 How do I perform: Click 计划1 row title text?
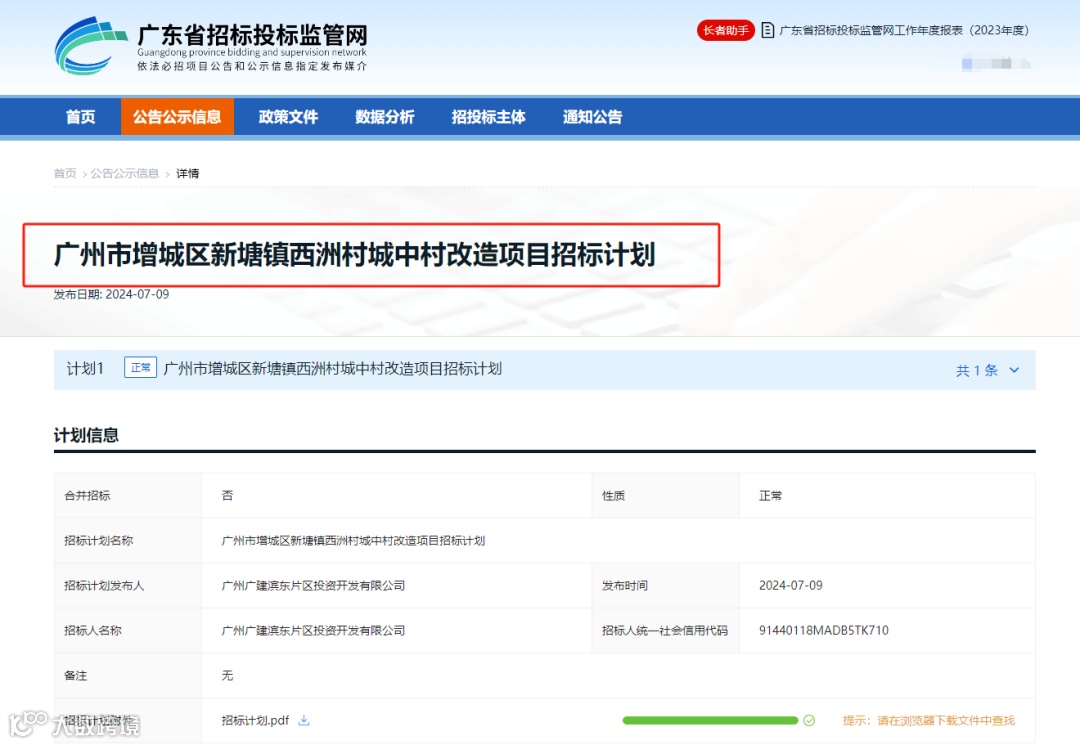tap(333, 368)
